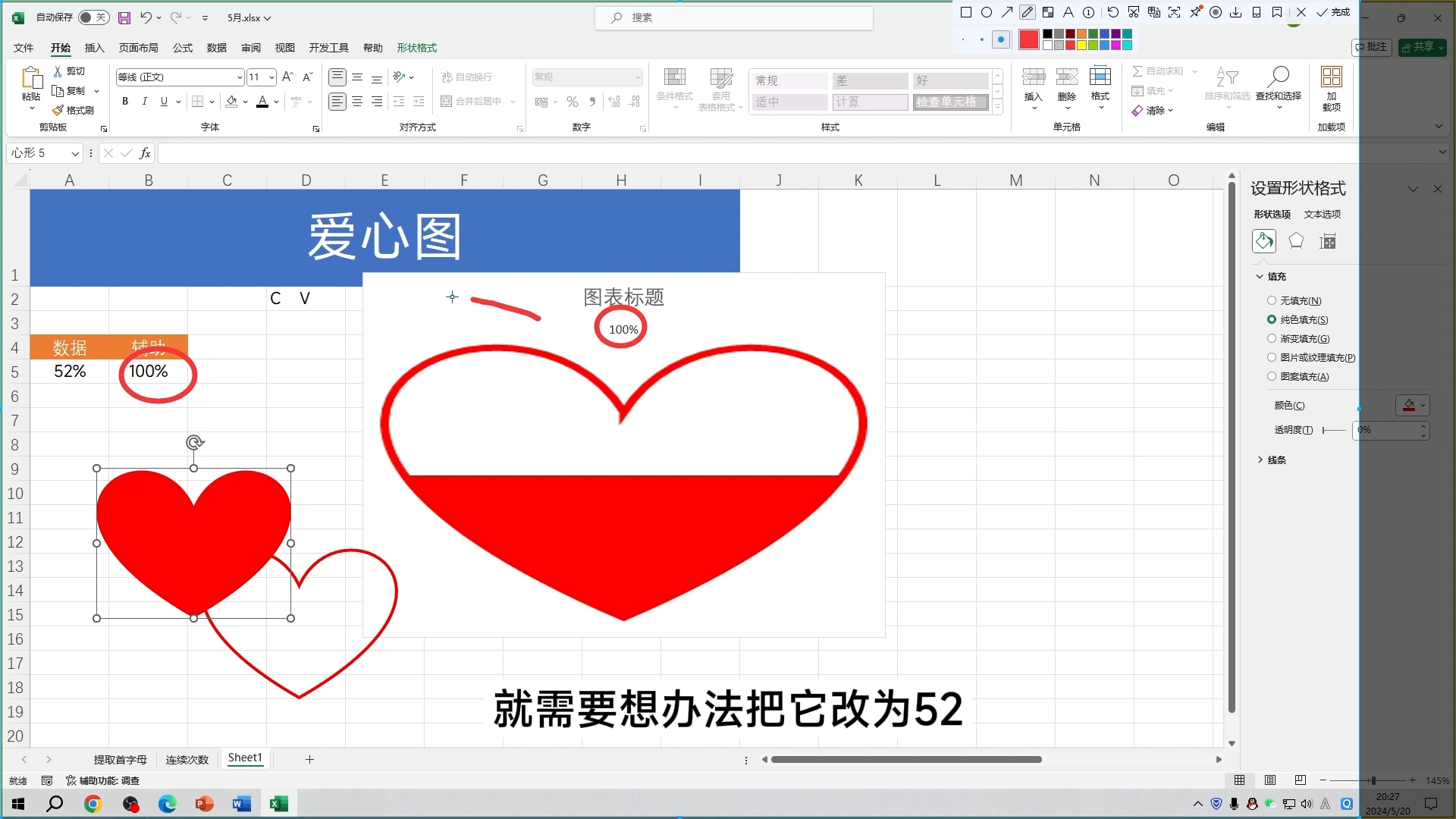
Task: Click the Find and Select (查找和选择) icon
Action: click(x=1279, y=77)
